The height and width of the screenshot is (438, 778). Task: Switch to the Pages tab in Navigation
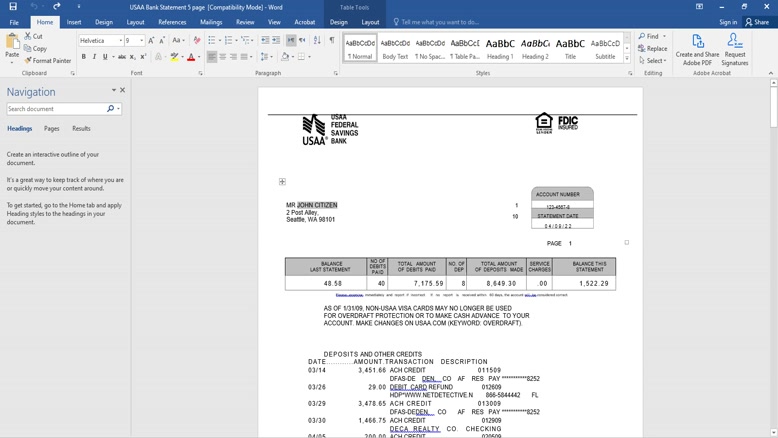point(51,129)
